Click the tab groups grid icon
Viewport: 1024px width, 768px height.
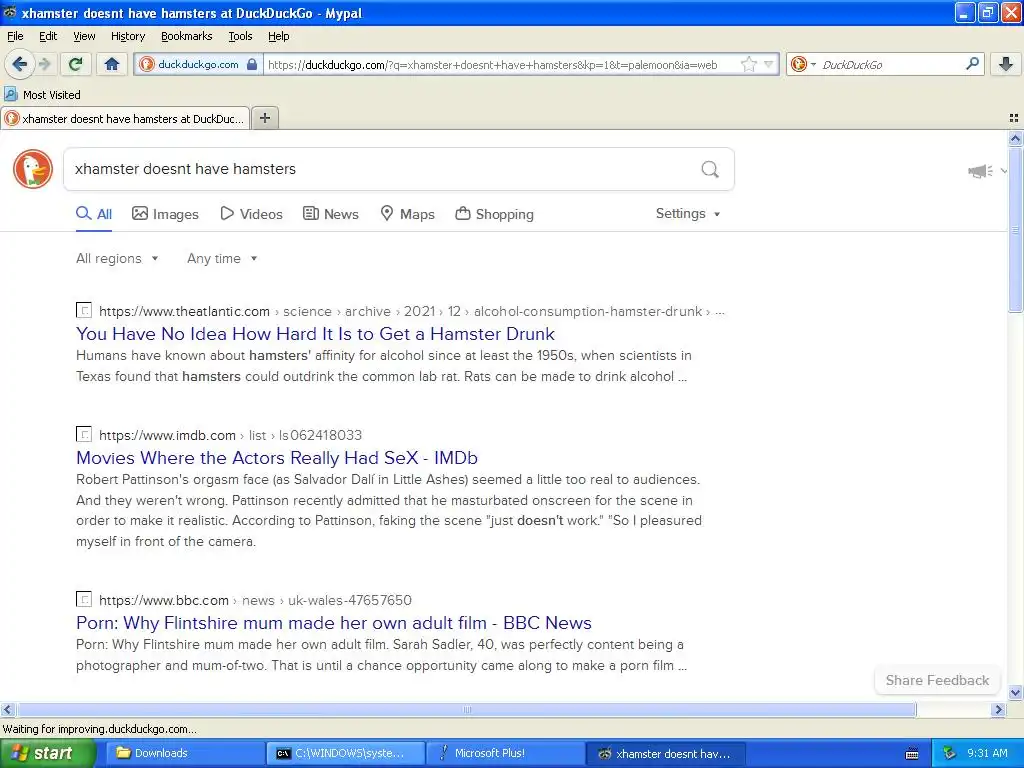coord(1014,118)
